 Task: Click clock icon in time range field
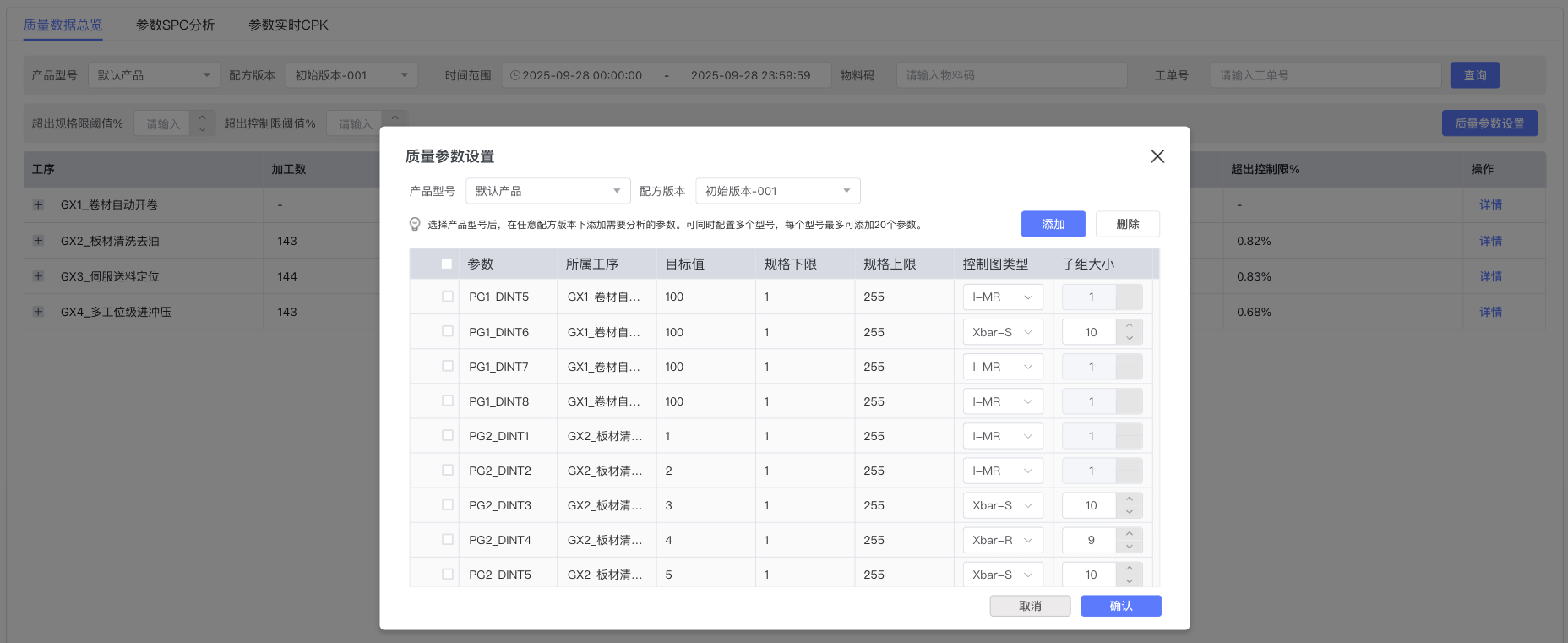click(x=514, y=75)
